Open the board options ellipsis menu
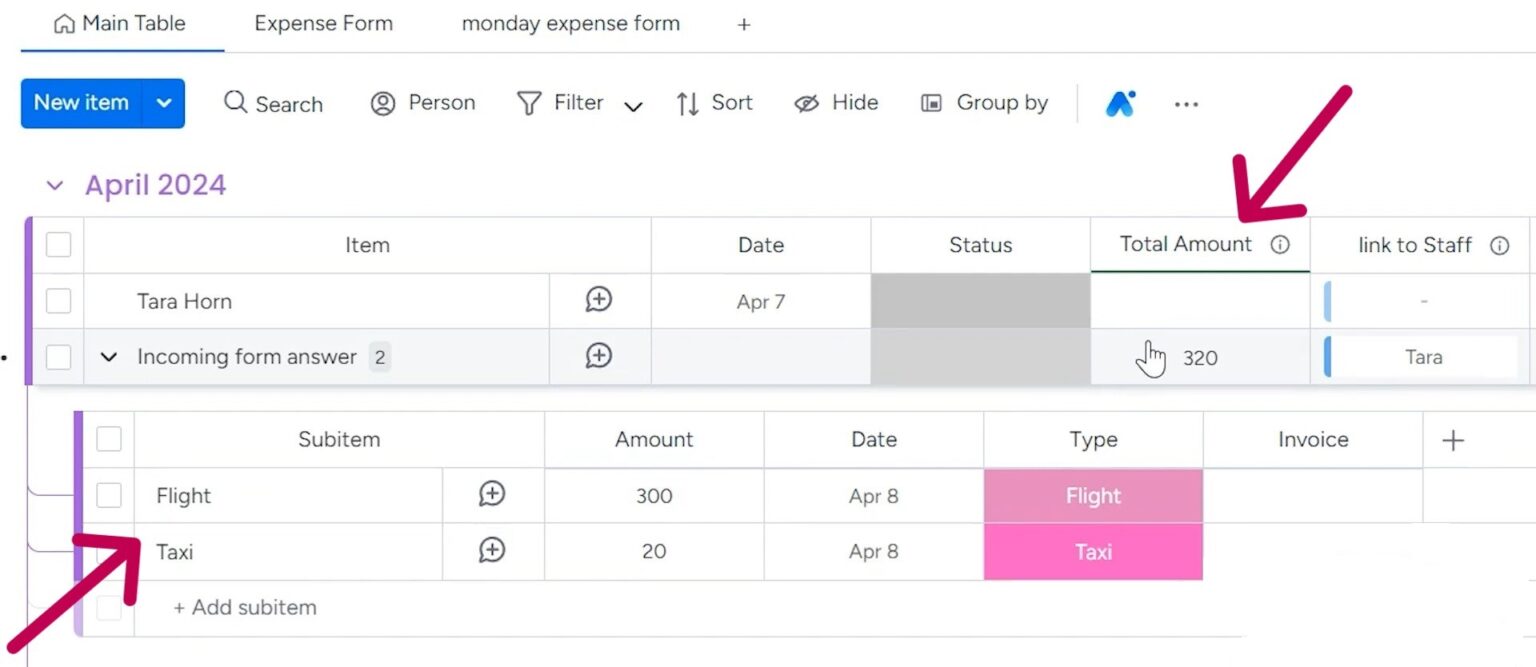 [1186, 103]
